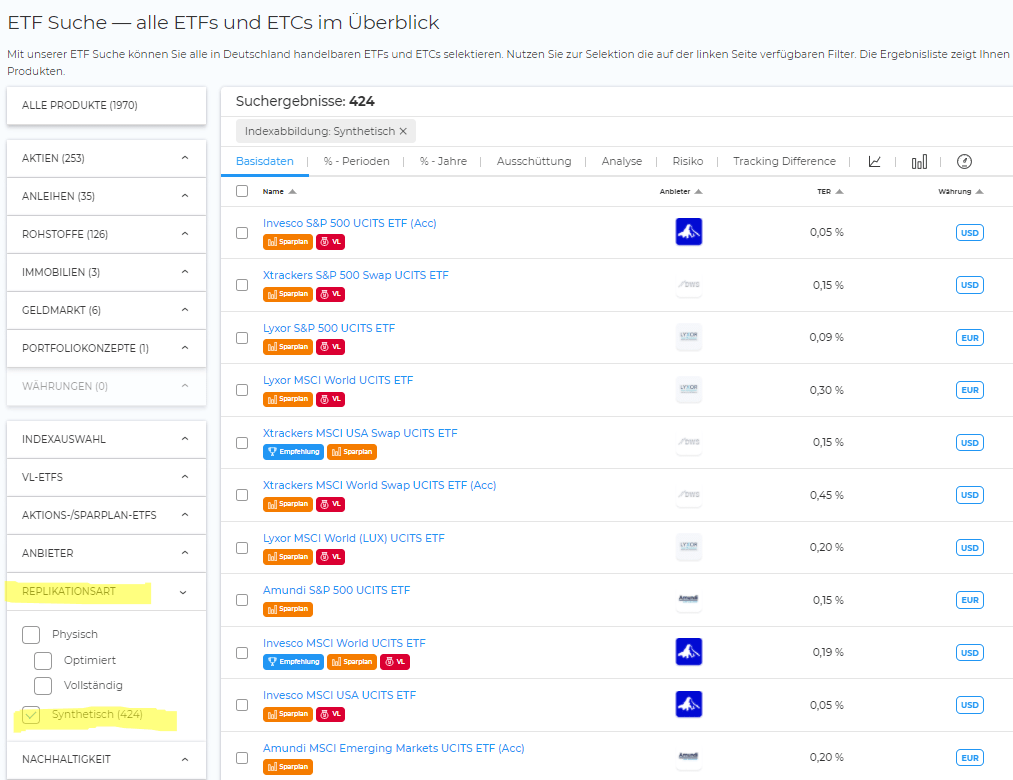The image size is (1013, 780).
Task: Expand the PORTFOLIOKONZEPTE (1) filter
Action: click(107, 348)
